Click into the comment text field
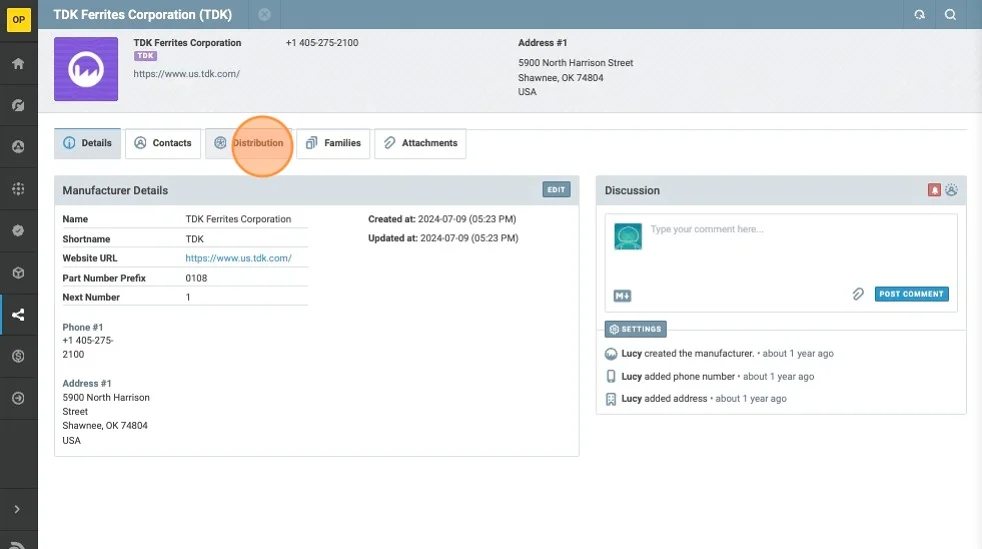The image size is (982, 549). 797,243
